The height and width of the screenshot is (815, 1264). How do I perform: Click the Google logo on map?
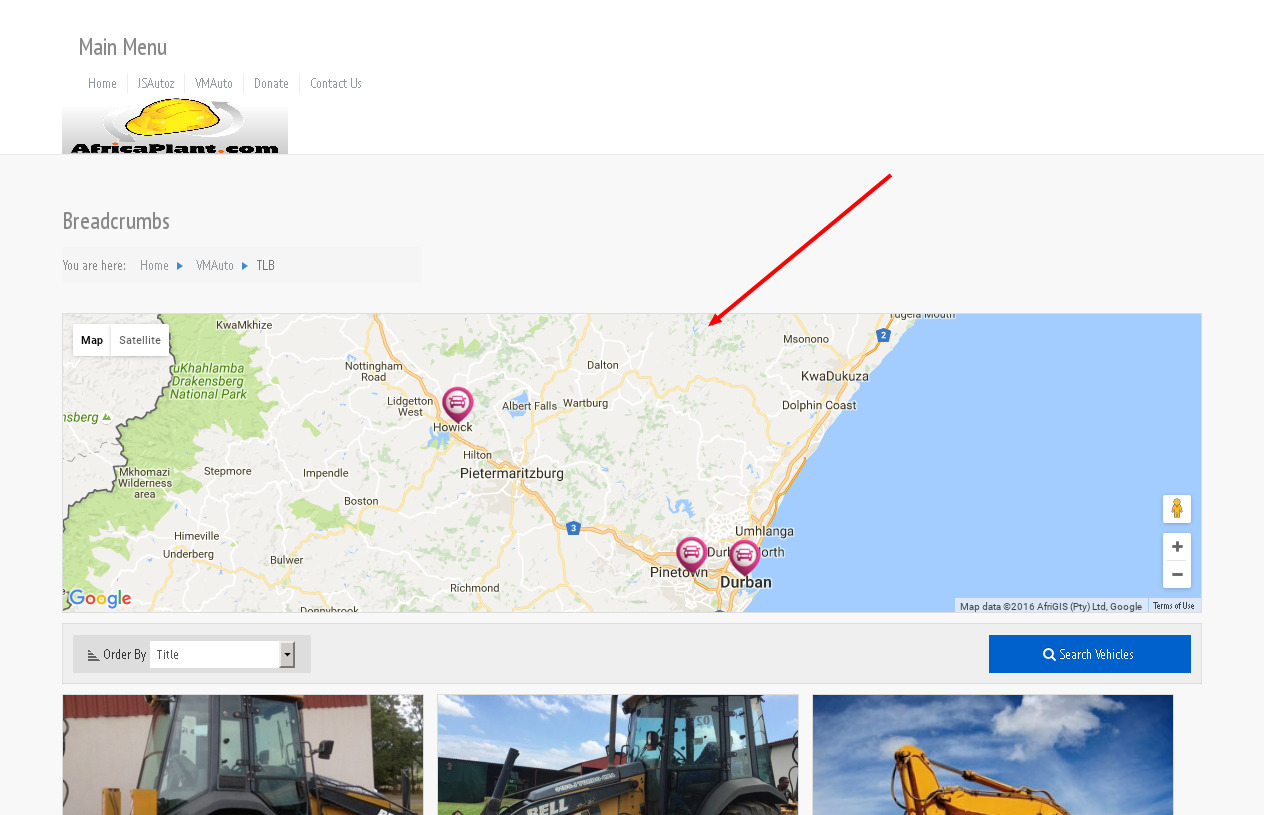[x=100, y=599]
